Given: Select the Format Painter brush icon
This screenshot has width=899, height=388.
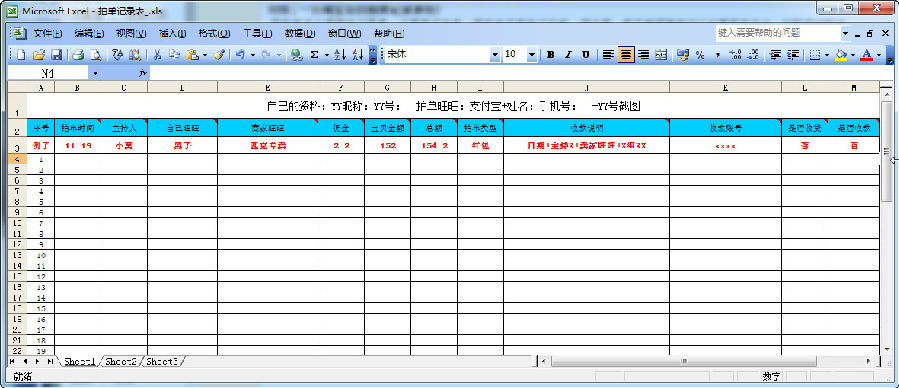Looking at the screenshot, I should click(218, 55).
